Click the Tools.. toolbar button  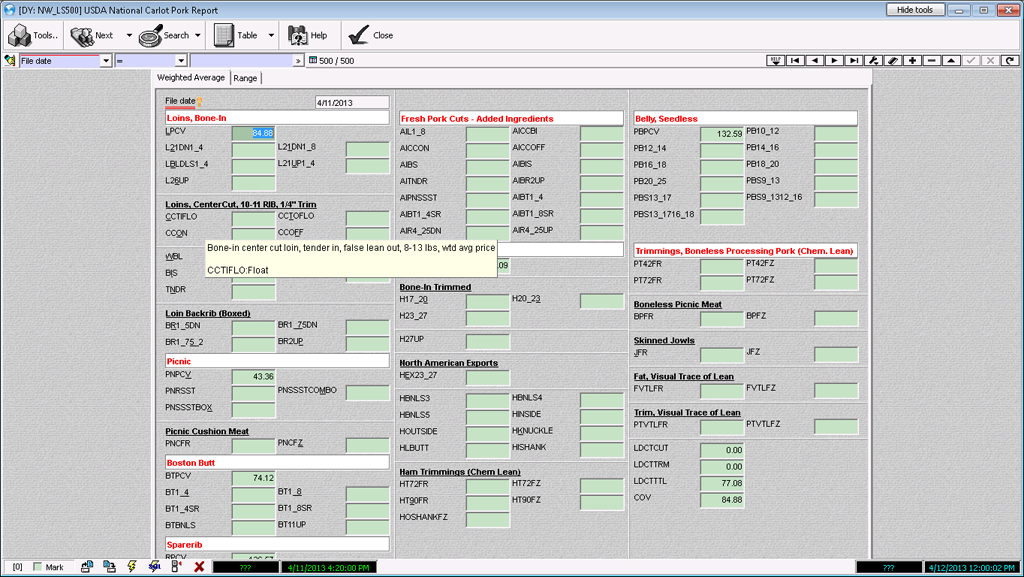click(33, 35)
